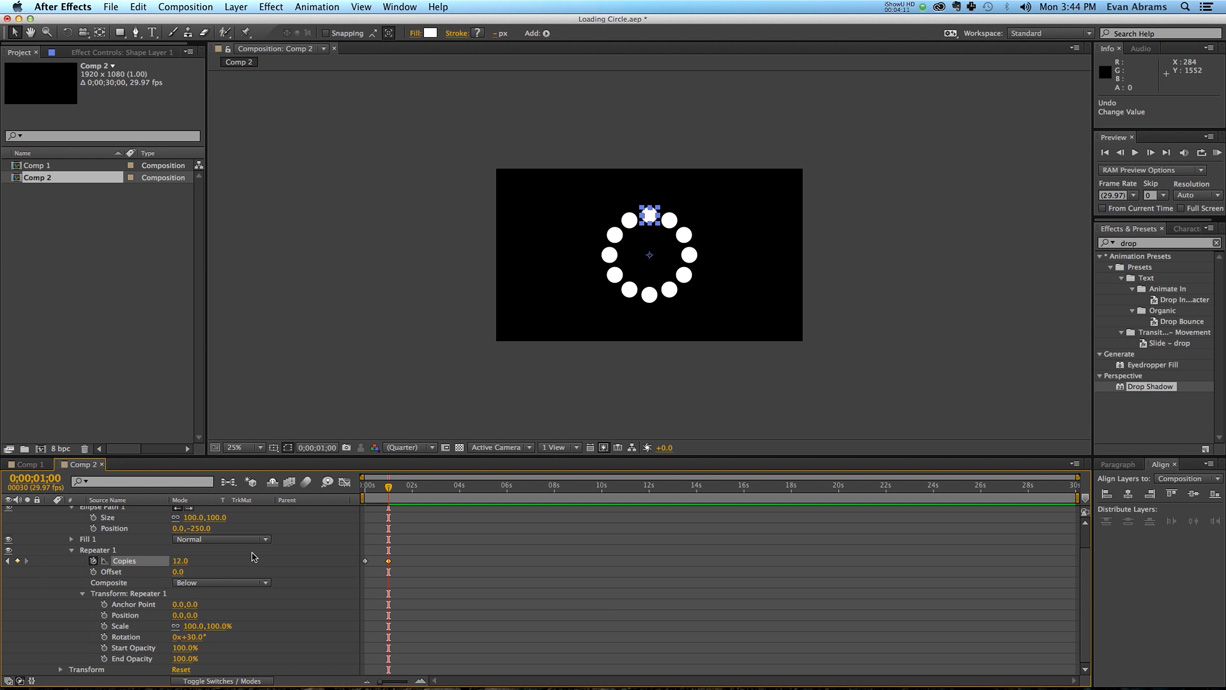Collapse the Transform: Repeater 1 group
This screenshot has height=690, width=1226.
[83, 593]
